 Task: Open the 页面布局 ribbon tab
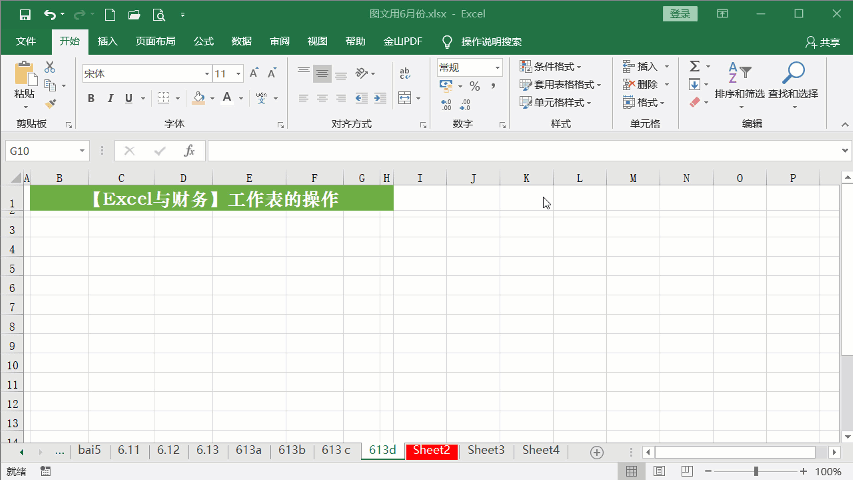[155, 42]
